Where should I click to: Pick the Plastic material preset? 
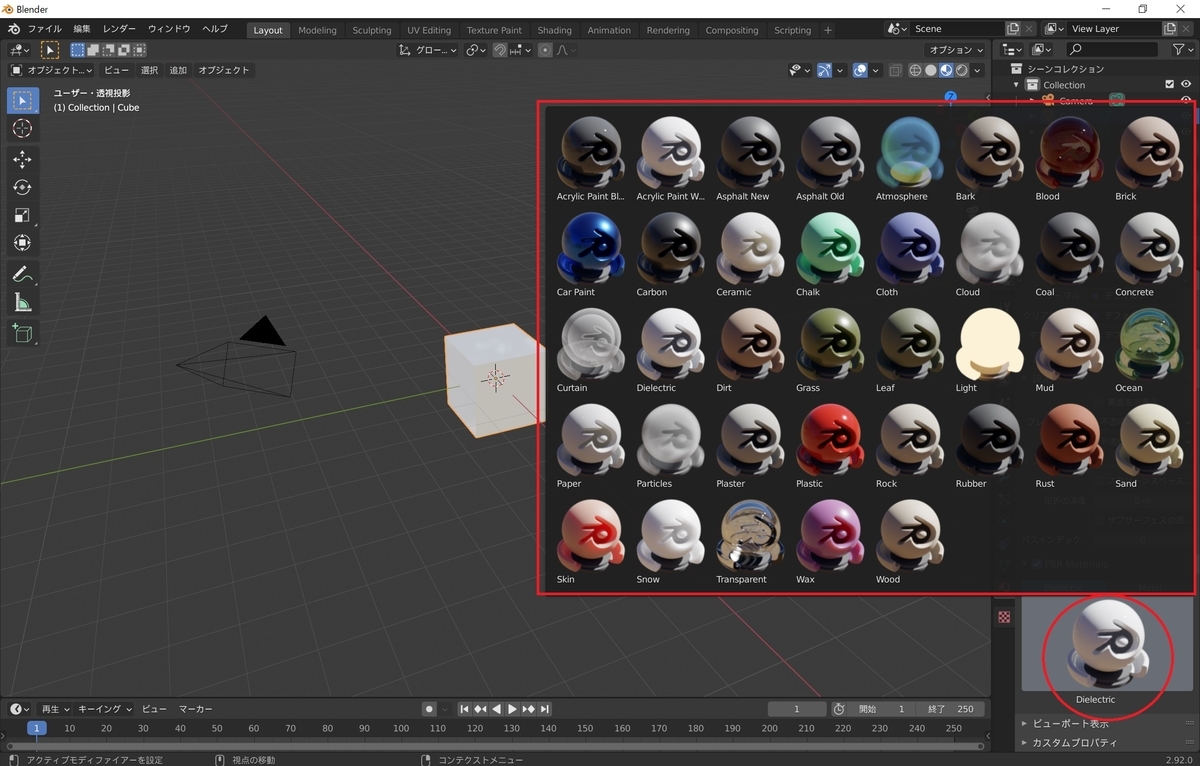coord(830,446)
